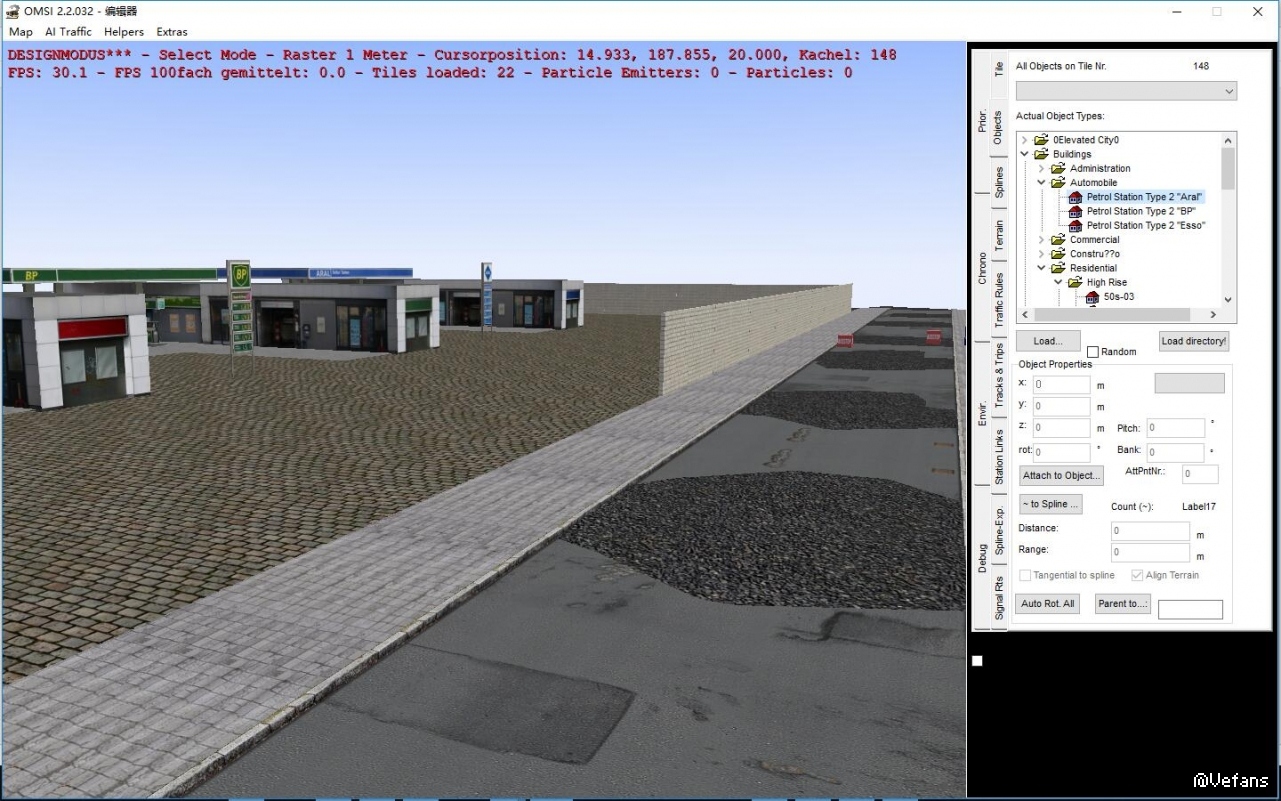Expand the Administration tree node

tap(1041, 169)
